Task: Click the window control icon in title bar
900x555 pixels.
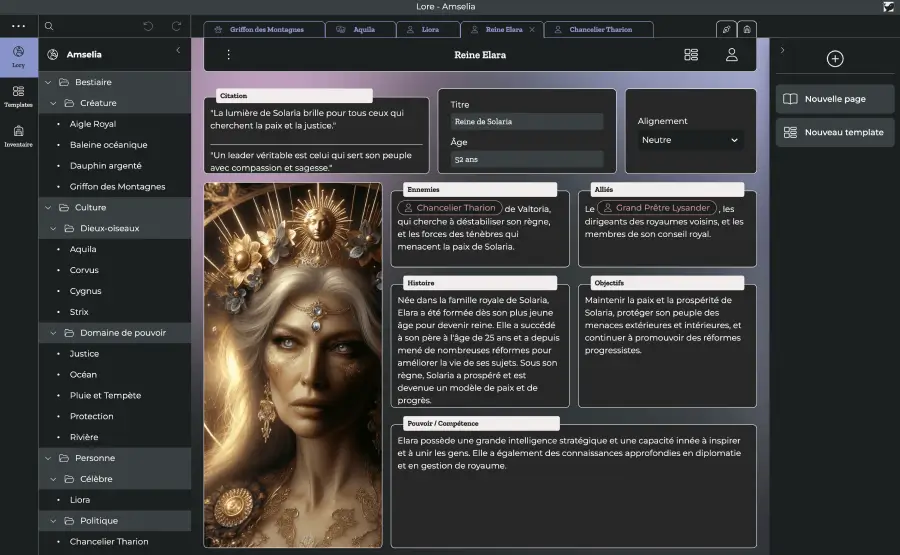Action: tap(889, 7)
